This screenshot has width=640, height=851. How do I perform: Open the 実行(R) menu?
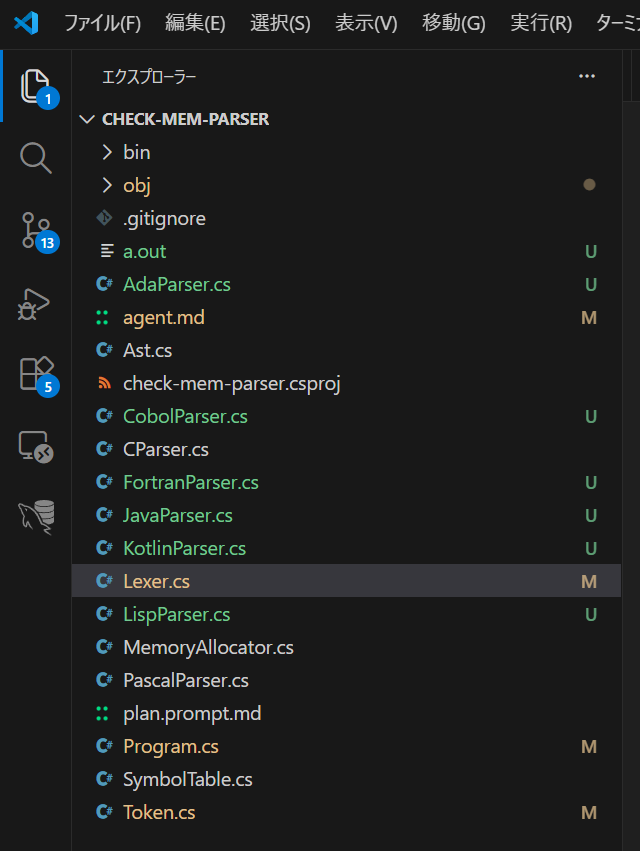click(541, 23)
